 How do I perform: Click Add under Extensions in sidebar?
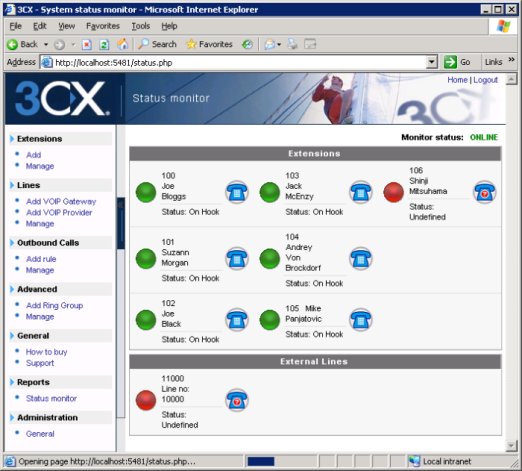34,155
